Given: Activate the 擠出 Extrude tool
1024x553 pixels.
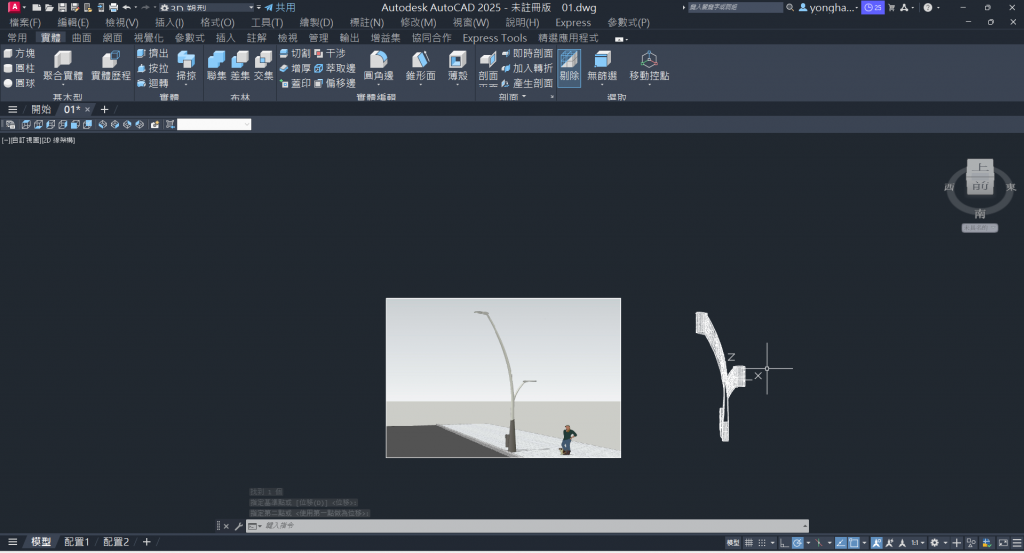Looking at the screenshot, I should [x=152, y=54].
